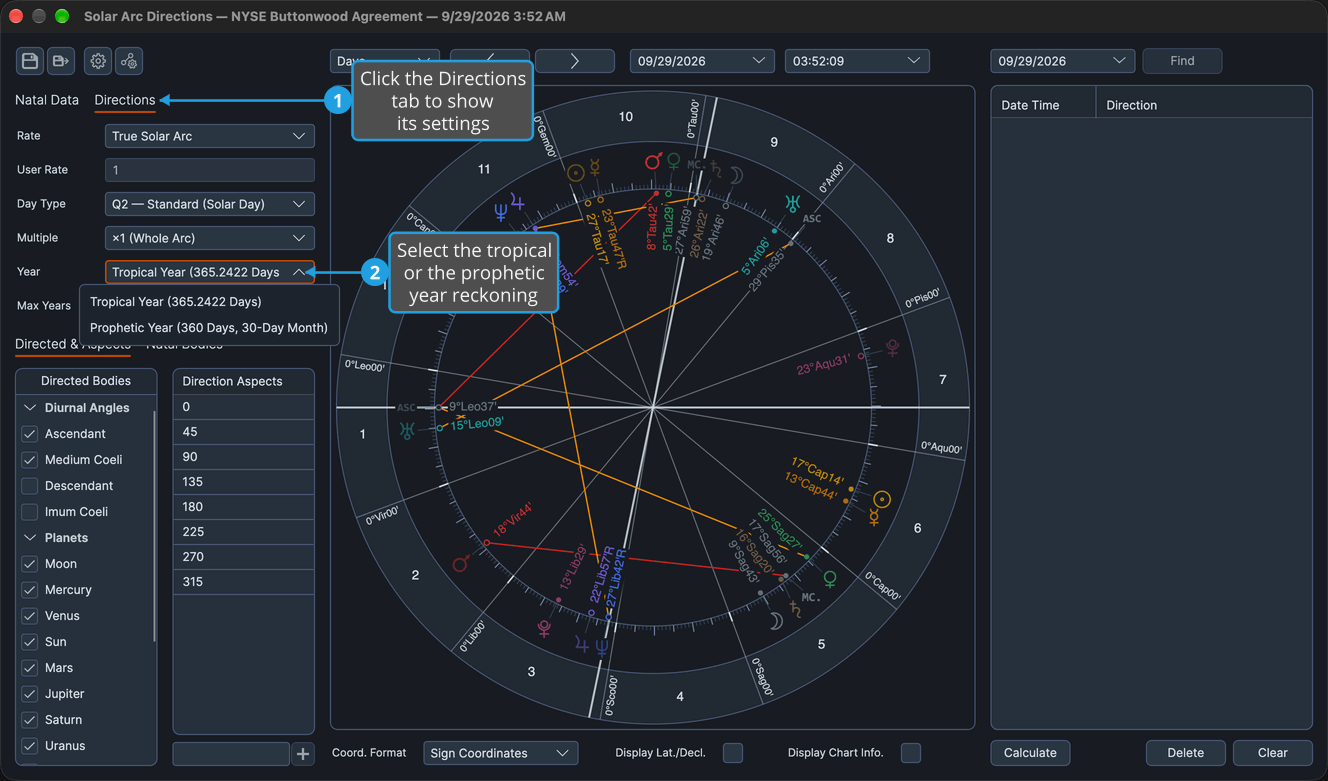Viewport: 1328px width, 781px height.
Task: Click the orange Sun glyph below house 11
Action: 576,173
